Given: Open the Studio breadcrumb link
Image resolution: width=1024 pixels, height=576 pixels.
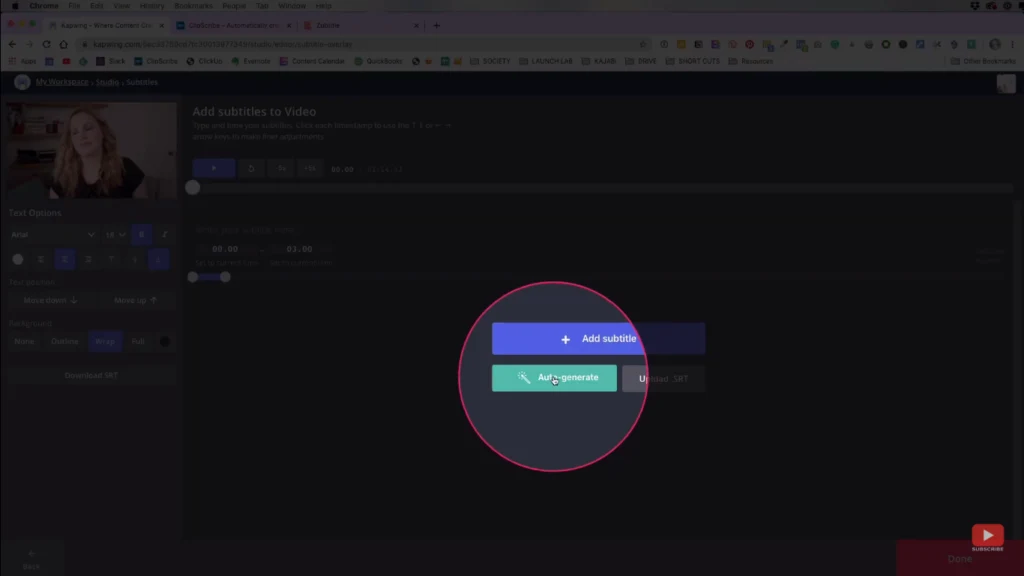Looking at the screenshot, I should 106,82.
